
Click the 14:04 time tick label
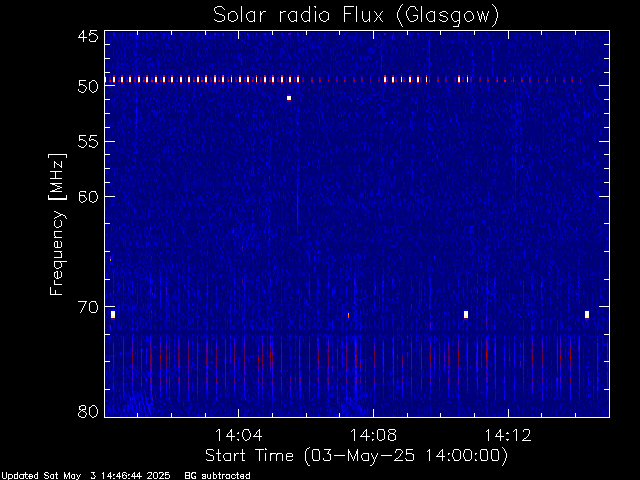(238, 435)
